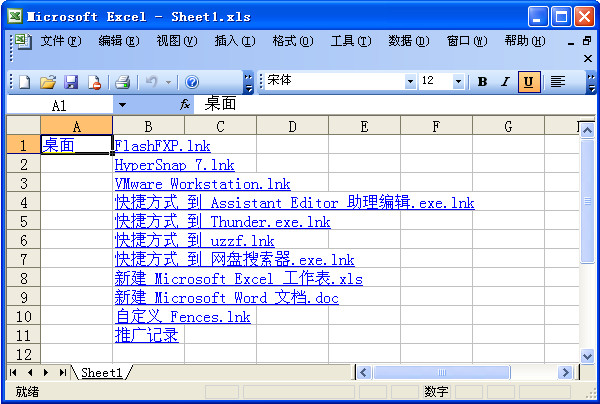
Task: Print the sheet with the printer icon
Action: [122, 82]
